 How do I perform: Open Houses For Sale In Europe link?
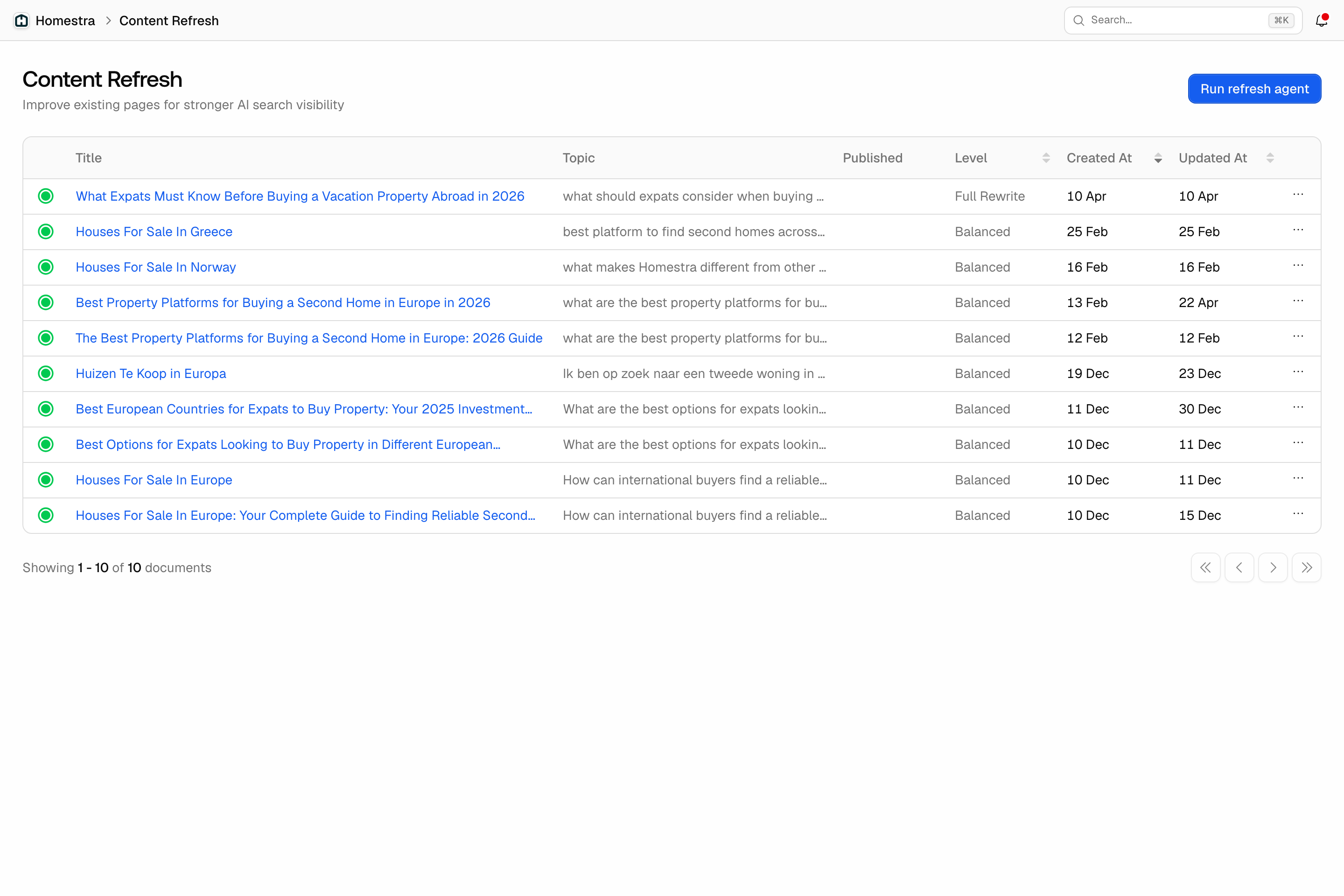pyautogui.click(x=154, y=479)
